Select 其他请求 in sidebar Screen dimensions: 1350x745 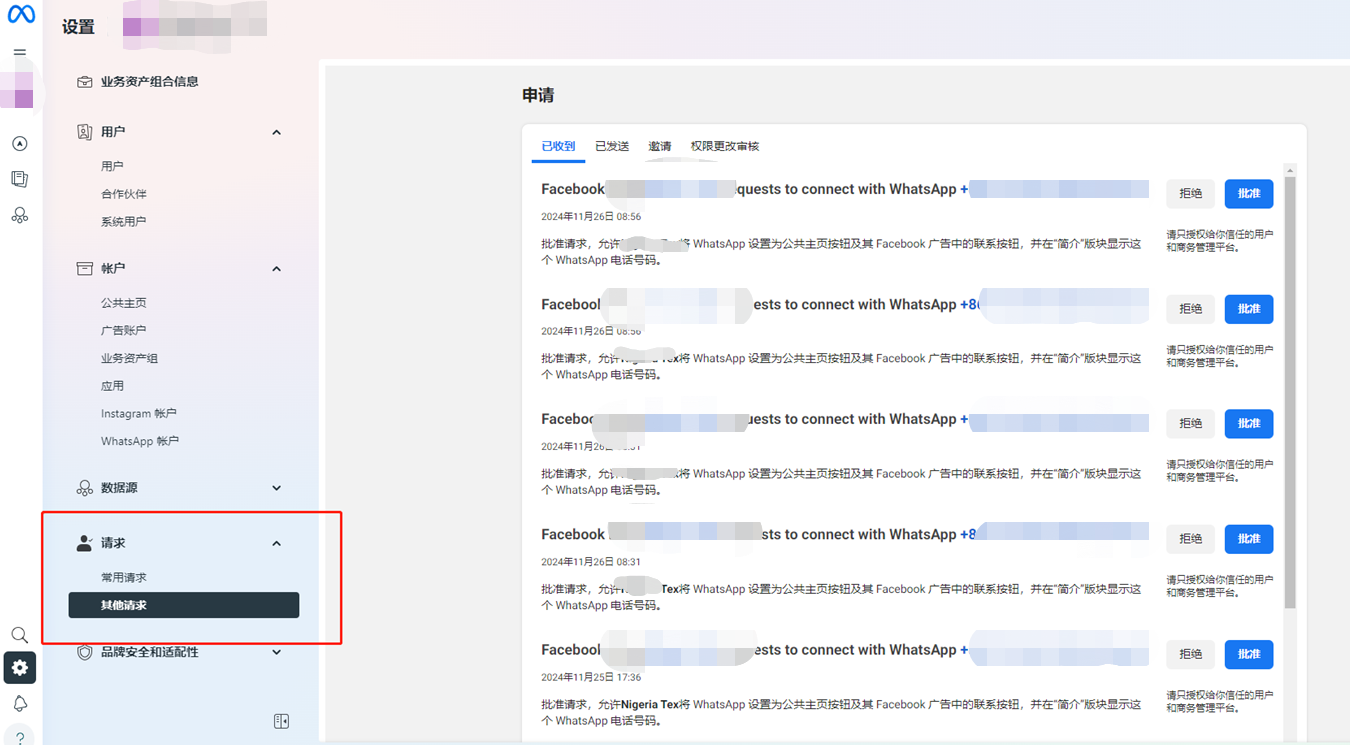184,605
